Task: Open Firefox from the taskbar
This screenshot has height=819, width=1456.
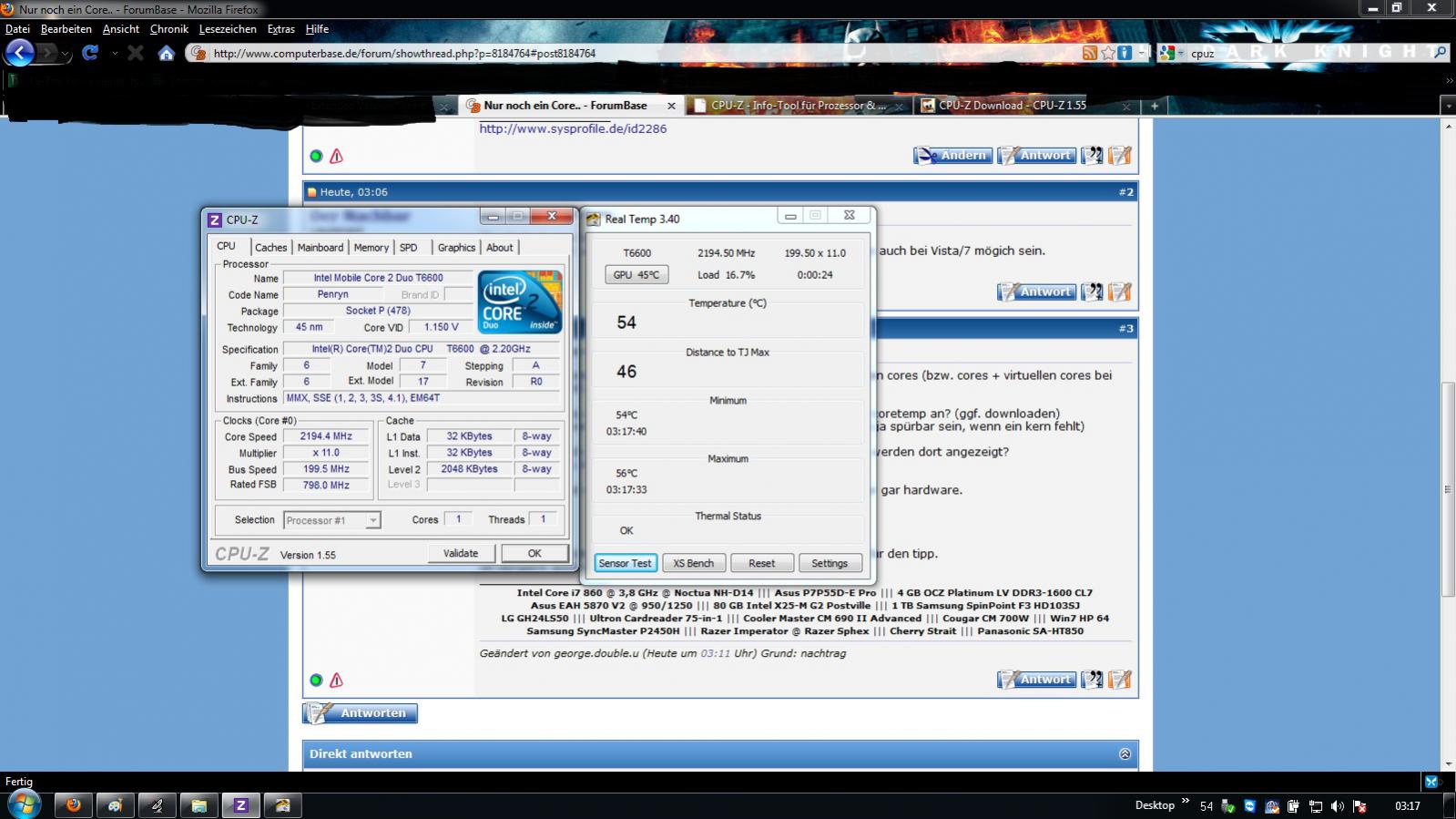Action: tap(74, 805)
